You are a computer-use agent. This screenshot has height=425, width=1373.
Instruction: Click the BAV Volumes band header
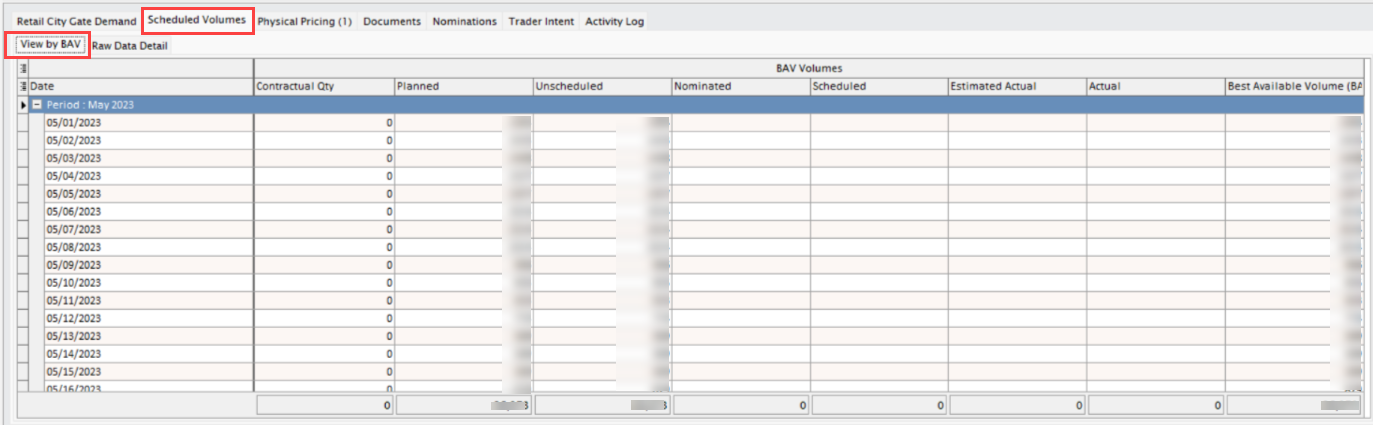(809, 68)
